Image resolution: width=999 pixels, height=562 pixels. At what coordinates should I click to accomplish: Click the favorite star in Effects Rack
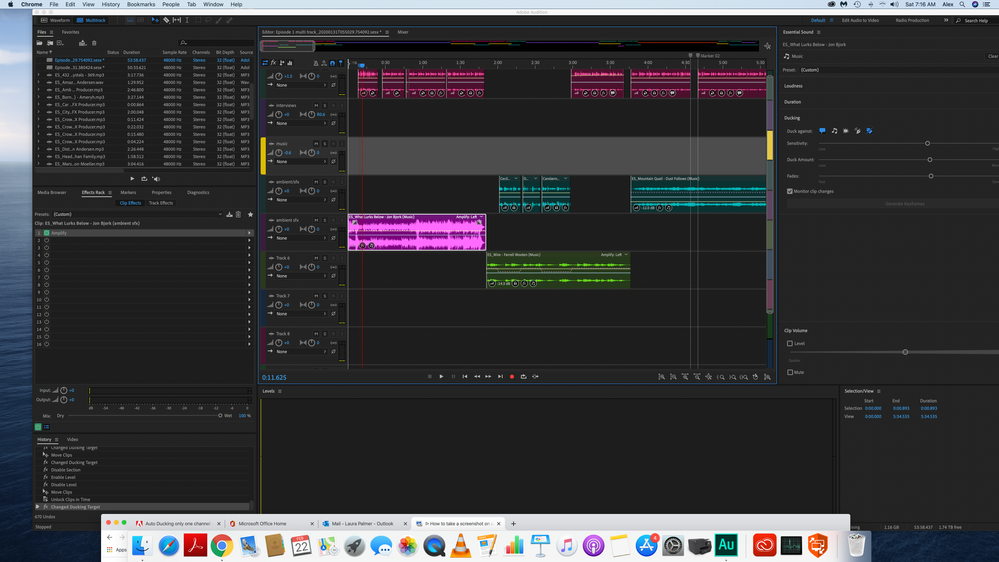tap(250, 214)
